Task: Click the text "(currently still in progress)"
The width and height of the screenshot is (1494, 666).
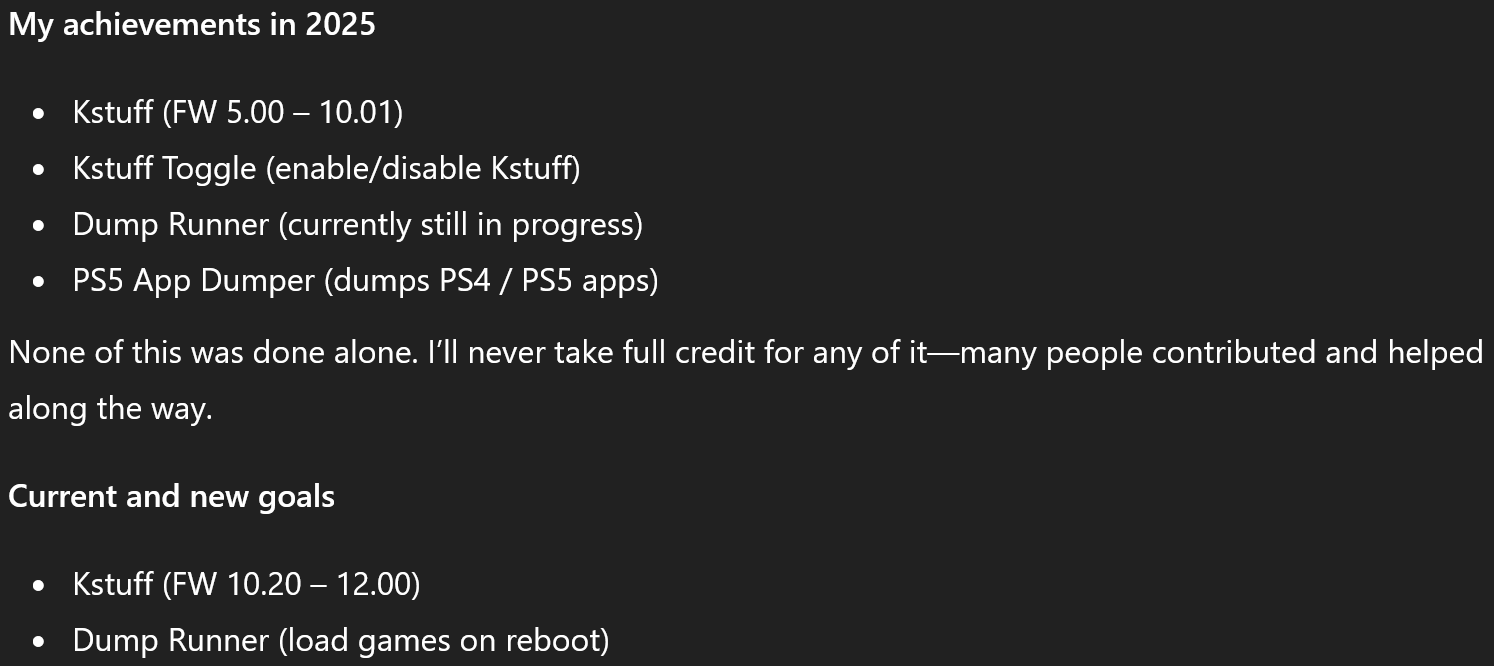Action: (460, 224)
